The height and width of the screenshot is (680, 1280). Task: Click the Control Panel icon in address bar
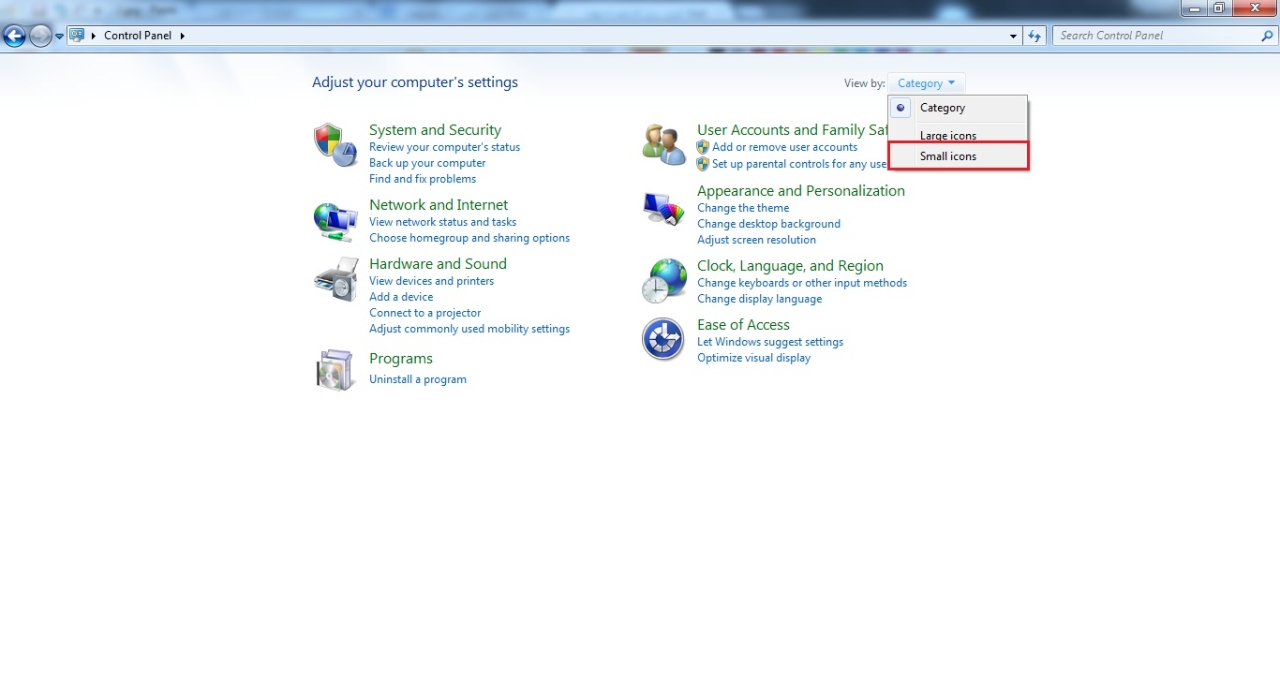click(77, 35)
